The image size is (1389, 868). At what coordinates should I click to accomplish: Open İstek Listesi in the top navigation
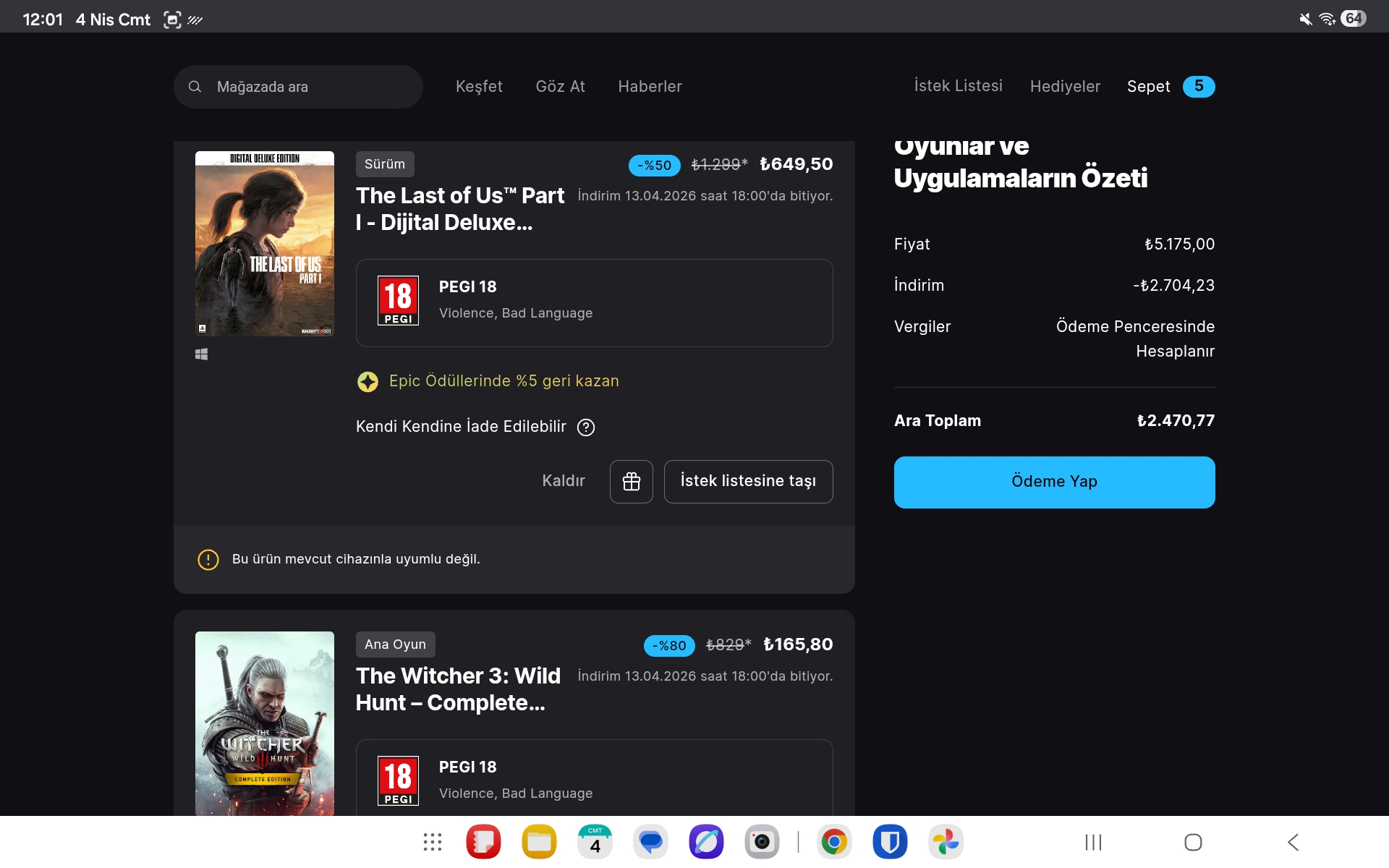pos(959,86)
